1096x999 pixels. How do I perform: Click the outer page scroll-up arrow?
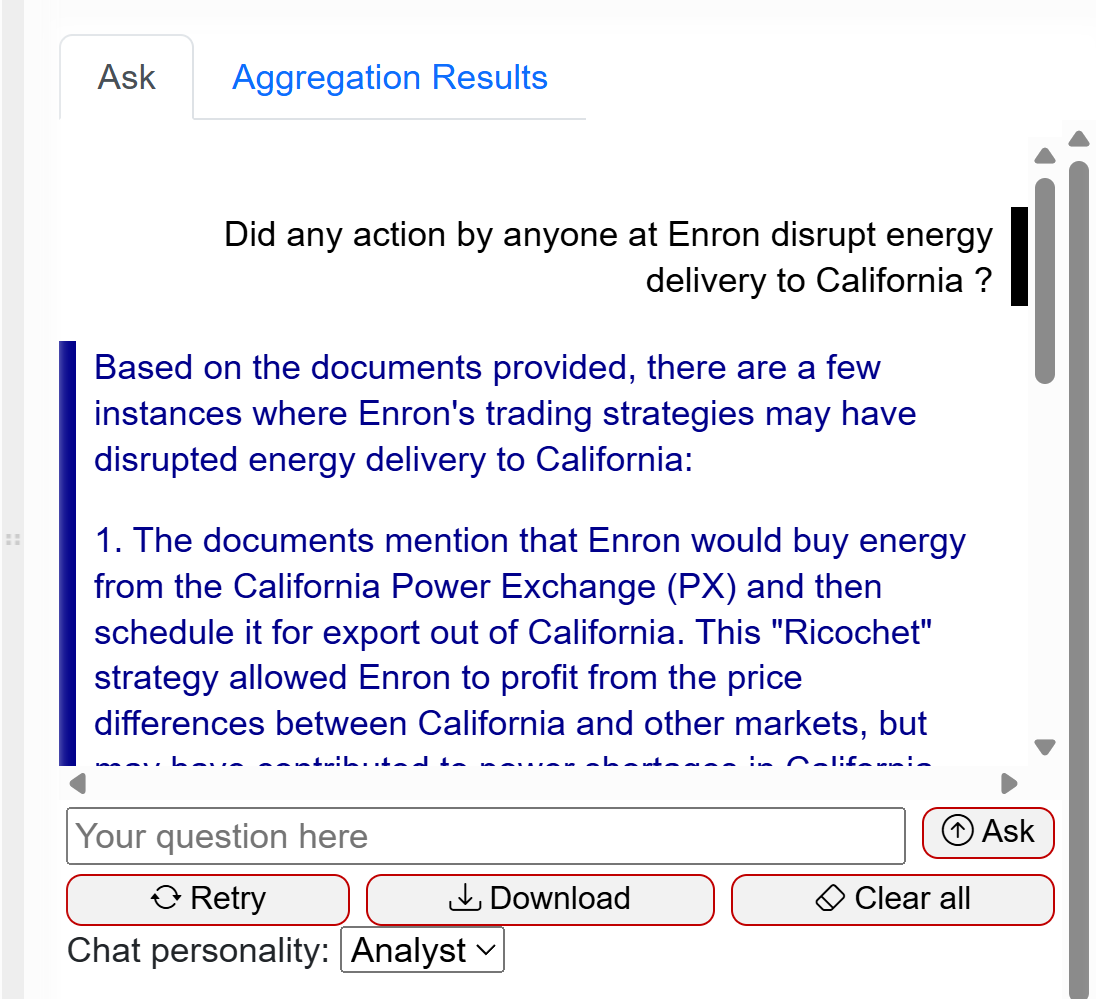tap(1078, 138)
